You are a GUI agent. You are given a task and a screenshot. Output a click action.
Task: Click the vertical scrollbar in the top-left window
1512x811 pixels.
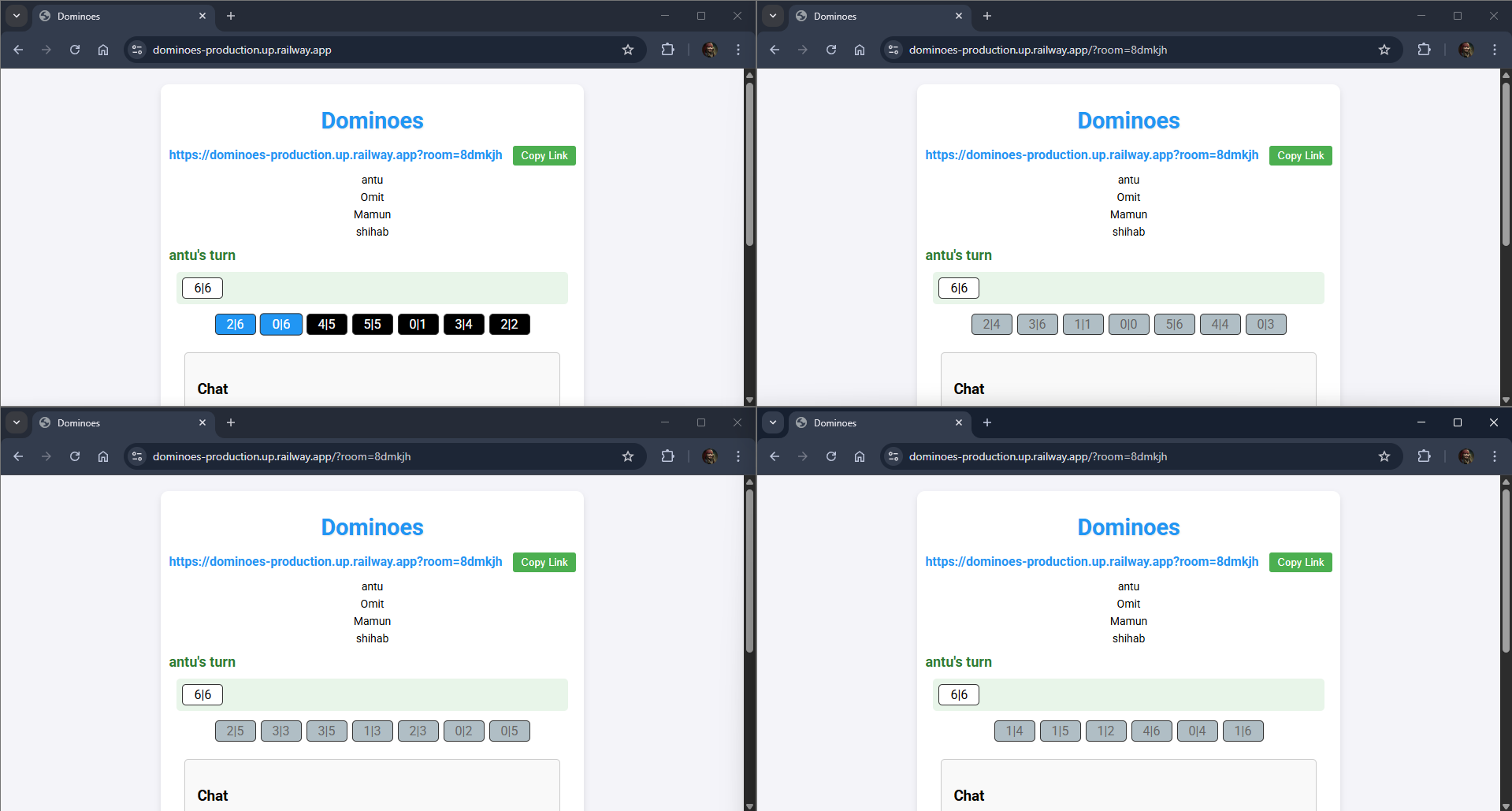tap(749, 166)
